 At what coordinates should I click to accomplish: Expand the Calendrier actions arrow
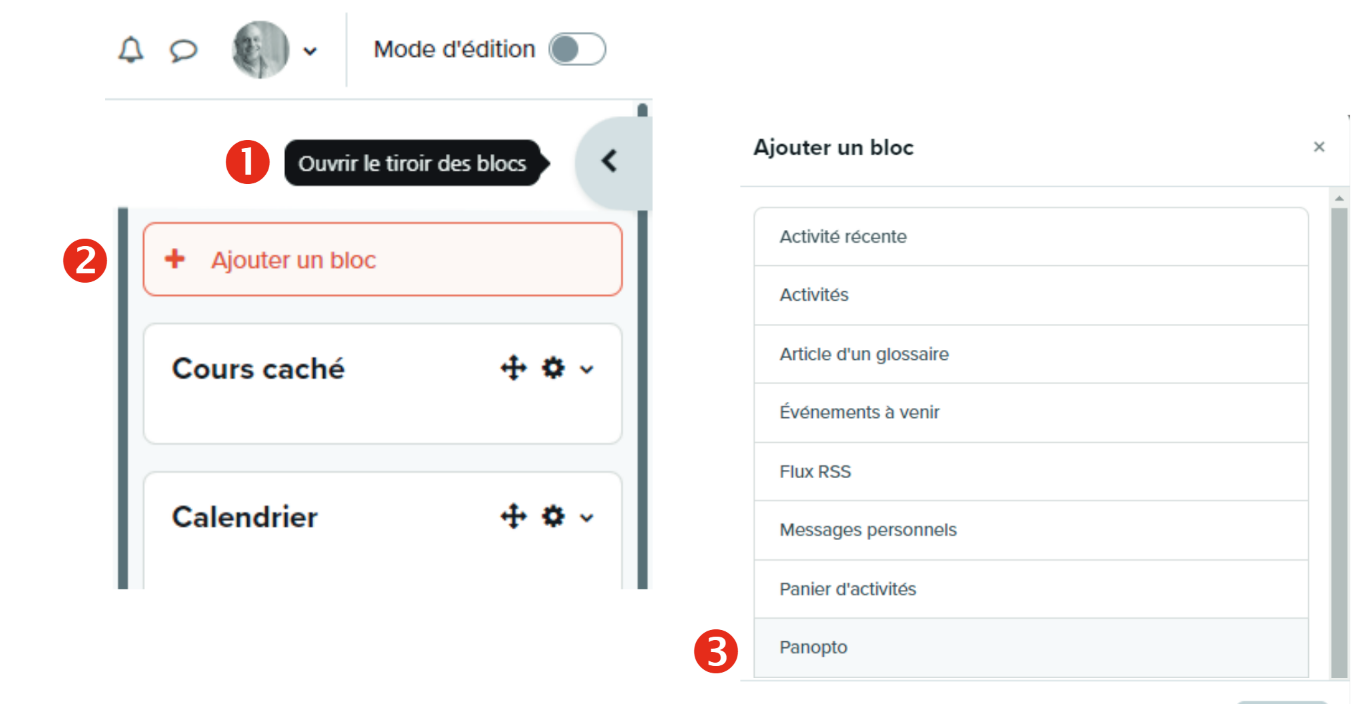pyautogui.click(x=587, y=518)
